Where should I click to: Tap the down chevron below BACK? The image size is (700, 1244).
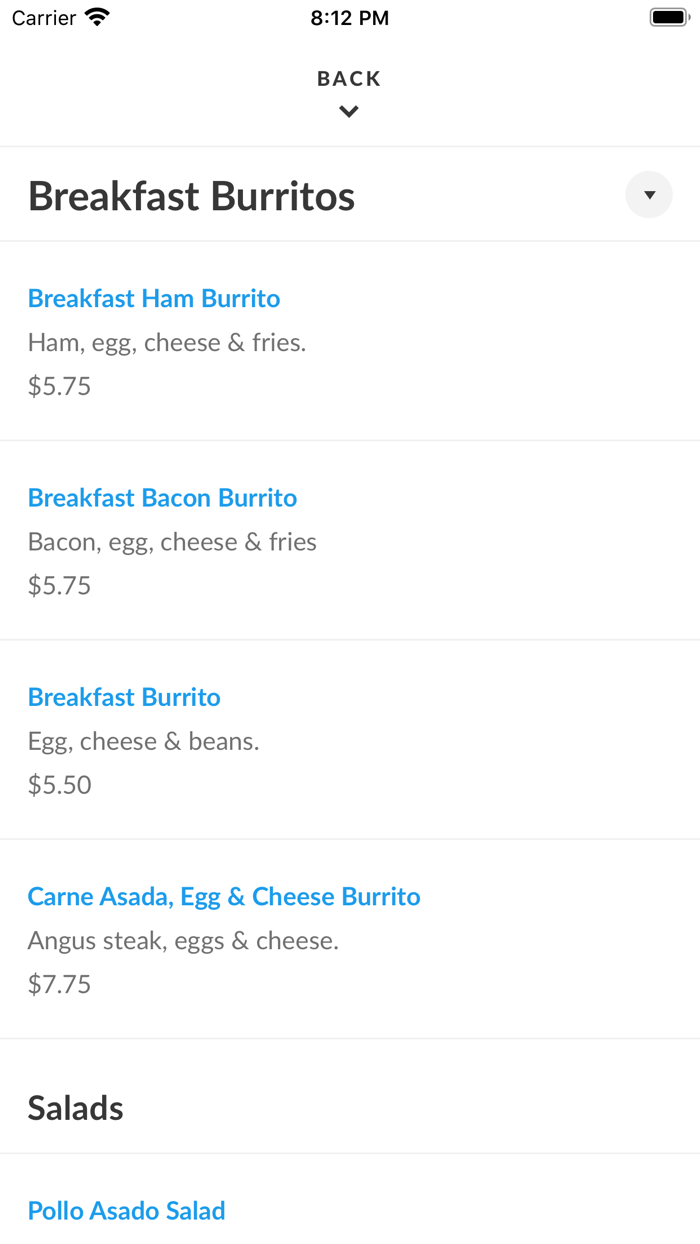pos(349,112)
